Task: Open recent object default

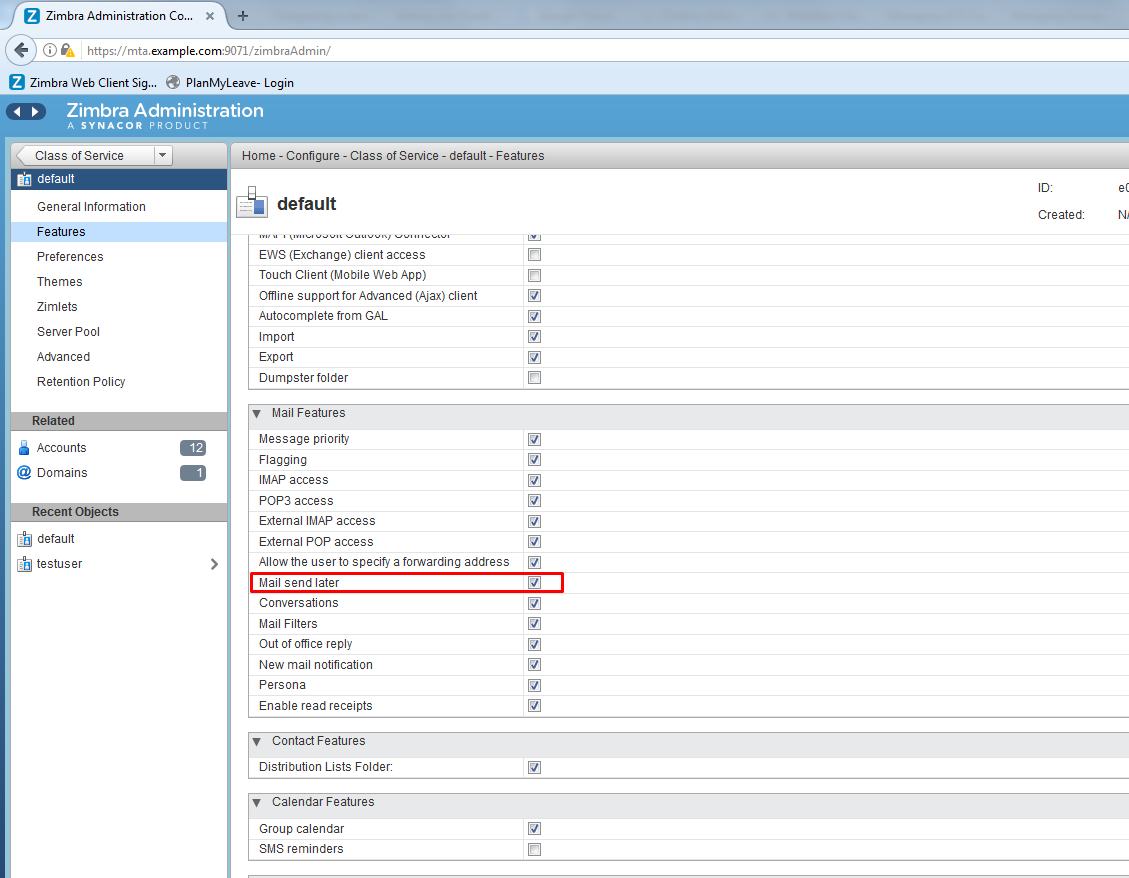Action: click(x=55, y=539)
